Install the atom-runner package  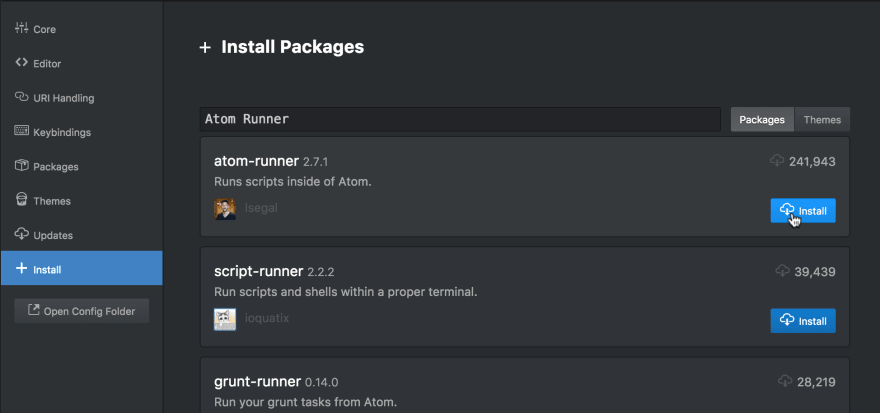[x=803, y=210]
